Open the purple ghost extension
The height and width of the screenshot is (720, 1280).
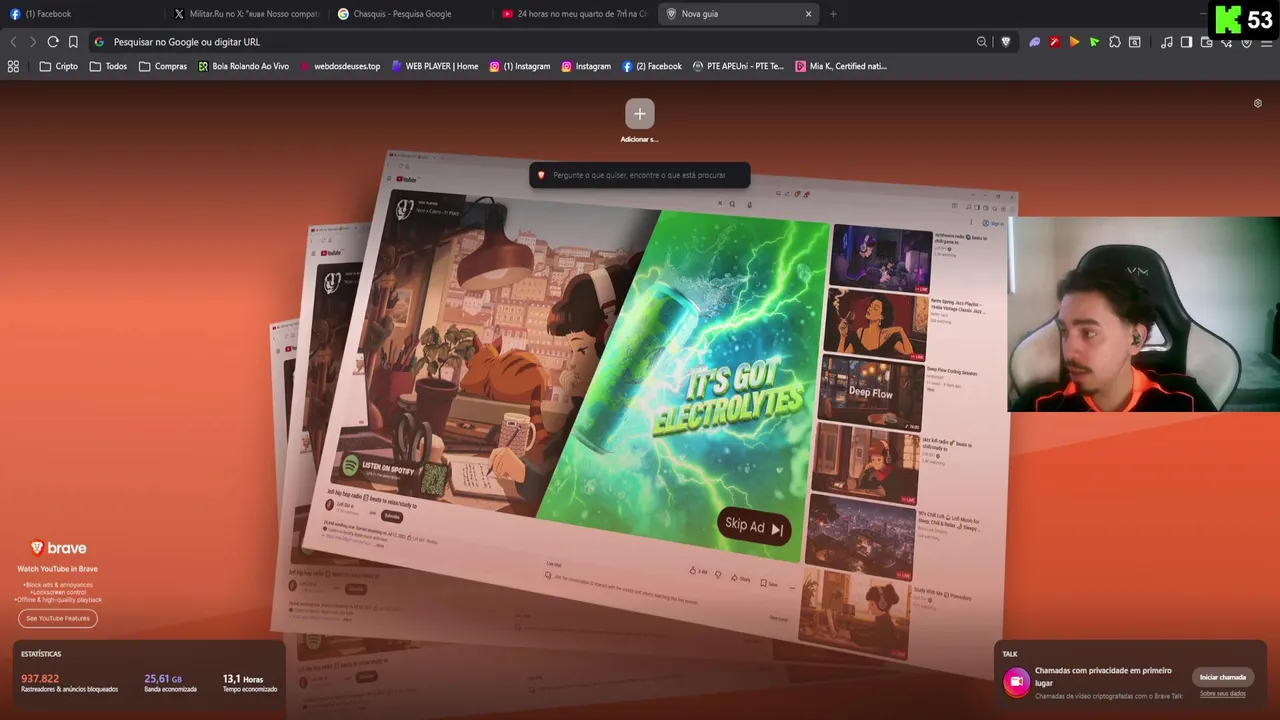point(1035,42)
